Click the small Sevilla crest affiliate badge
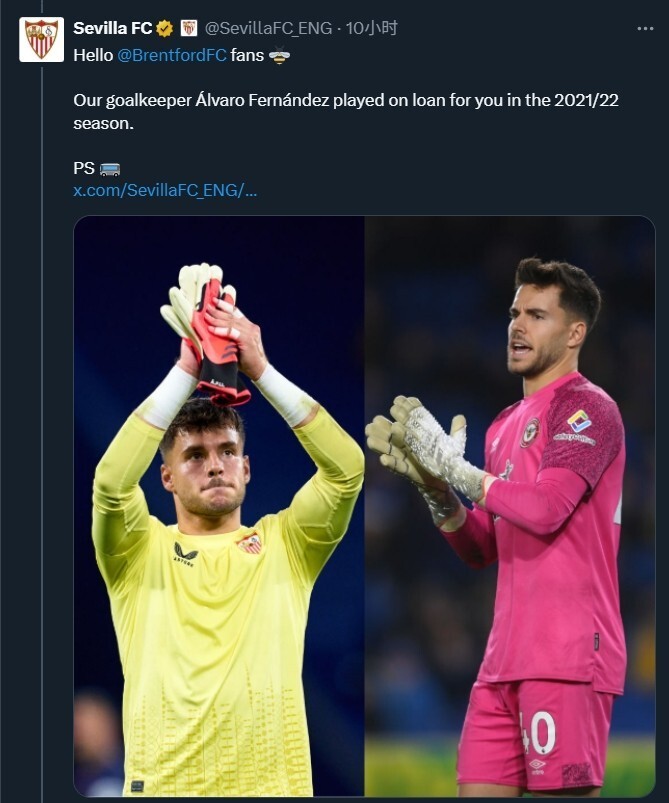Image resolution: width=669 pixels, height=803 pixels. (x=188, y=28)
